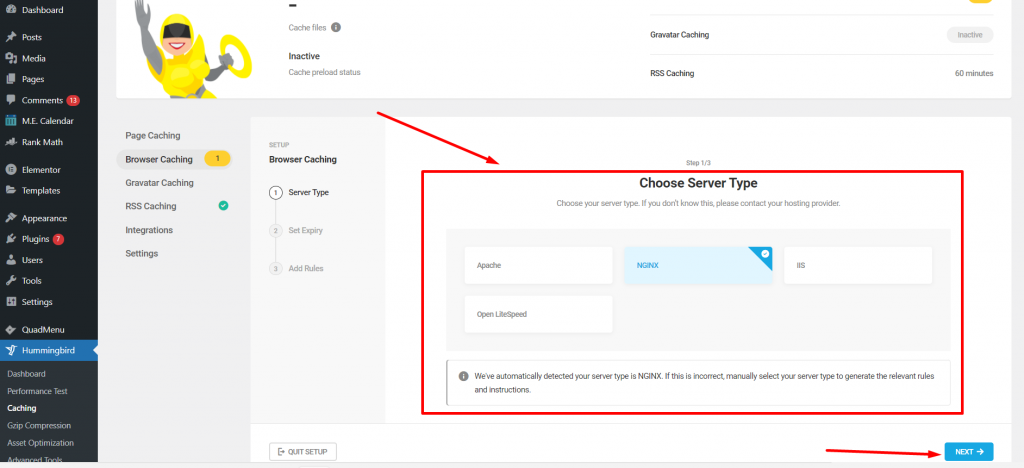
Task: Open Gzip Compression submenu item
Action: tap(39, 426)
